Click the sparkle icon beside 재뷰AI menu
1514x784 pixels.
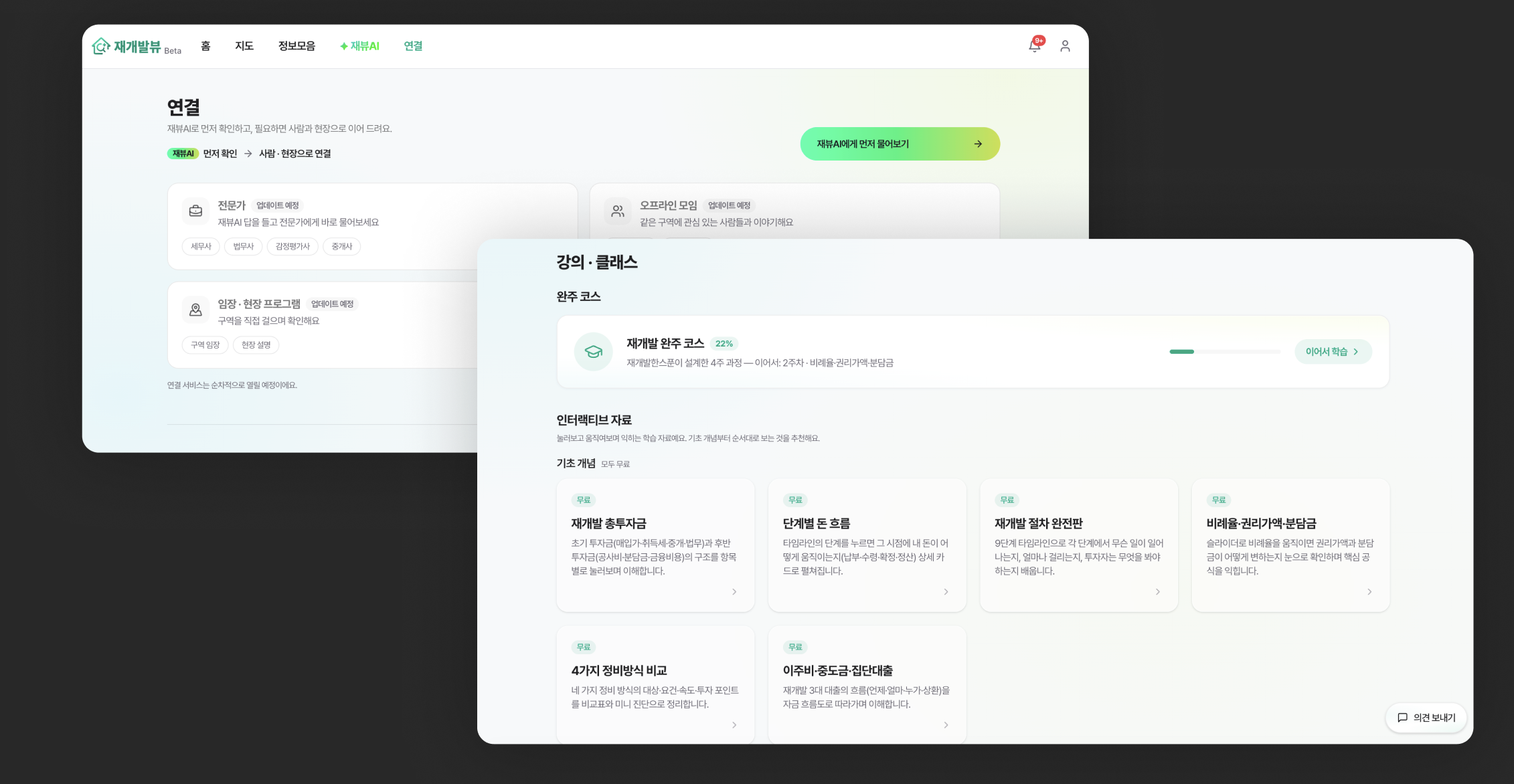[x=343, y=46]
